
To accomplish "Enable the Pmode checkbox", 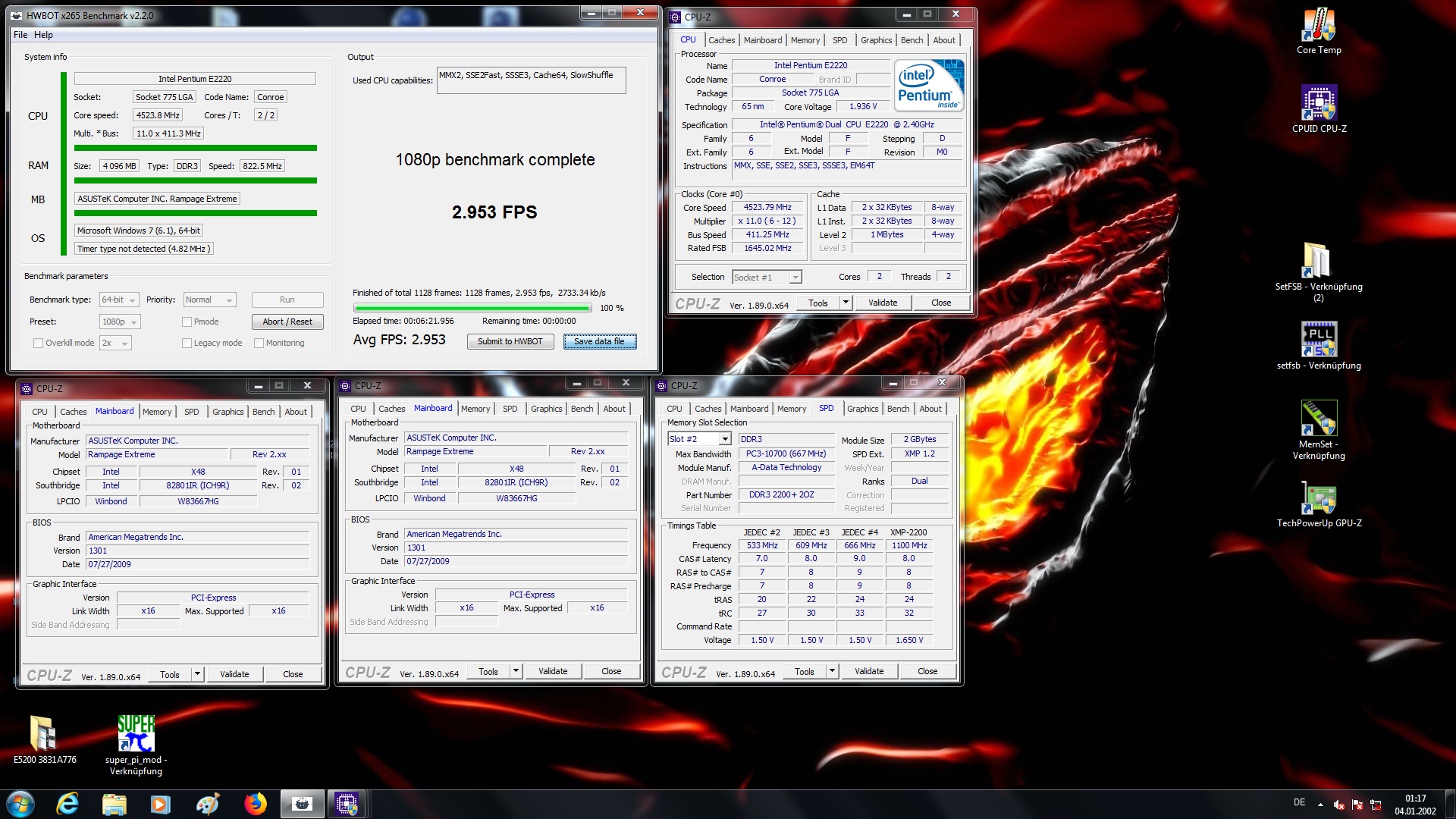I will click(x=187, y=322).
